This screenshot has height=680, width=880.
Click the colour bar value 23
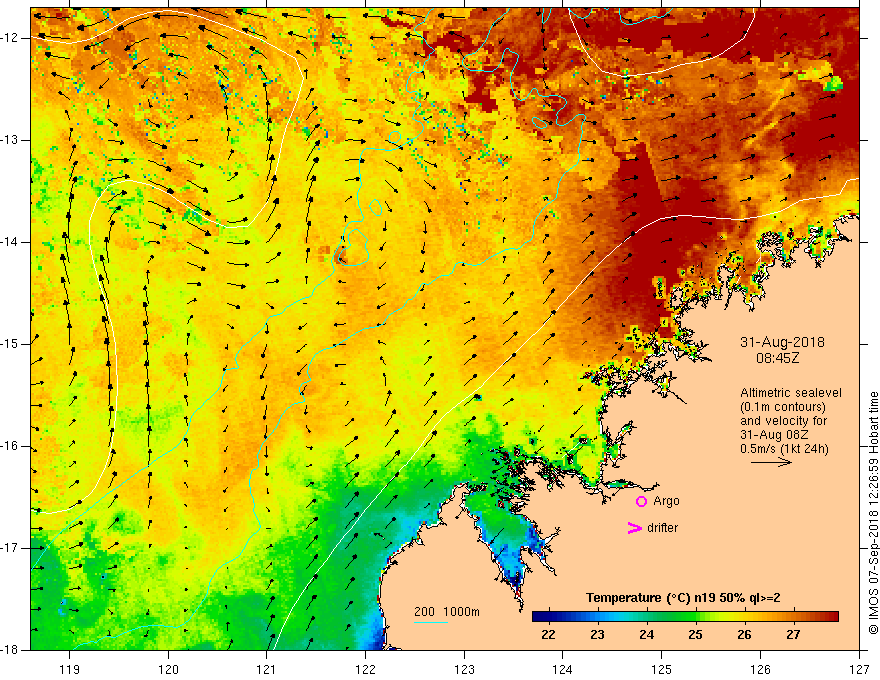coord(597,635)
